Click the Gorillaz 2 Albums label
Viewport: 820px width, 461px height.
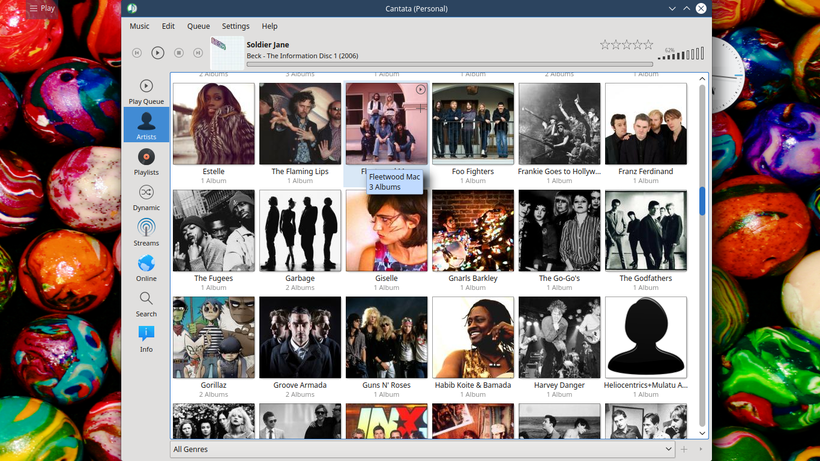[x=213, y=395]
